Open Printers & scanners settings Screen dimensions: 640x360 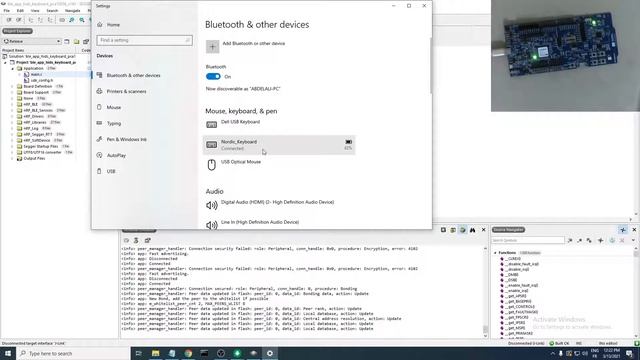click(126, 91)
